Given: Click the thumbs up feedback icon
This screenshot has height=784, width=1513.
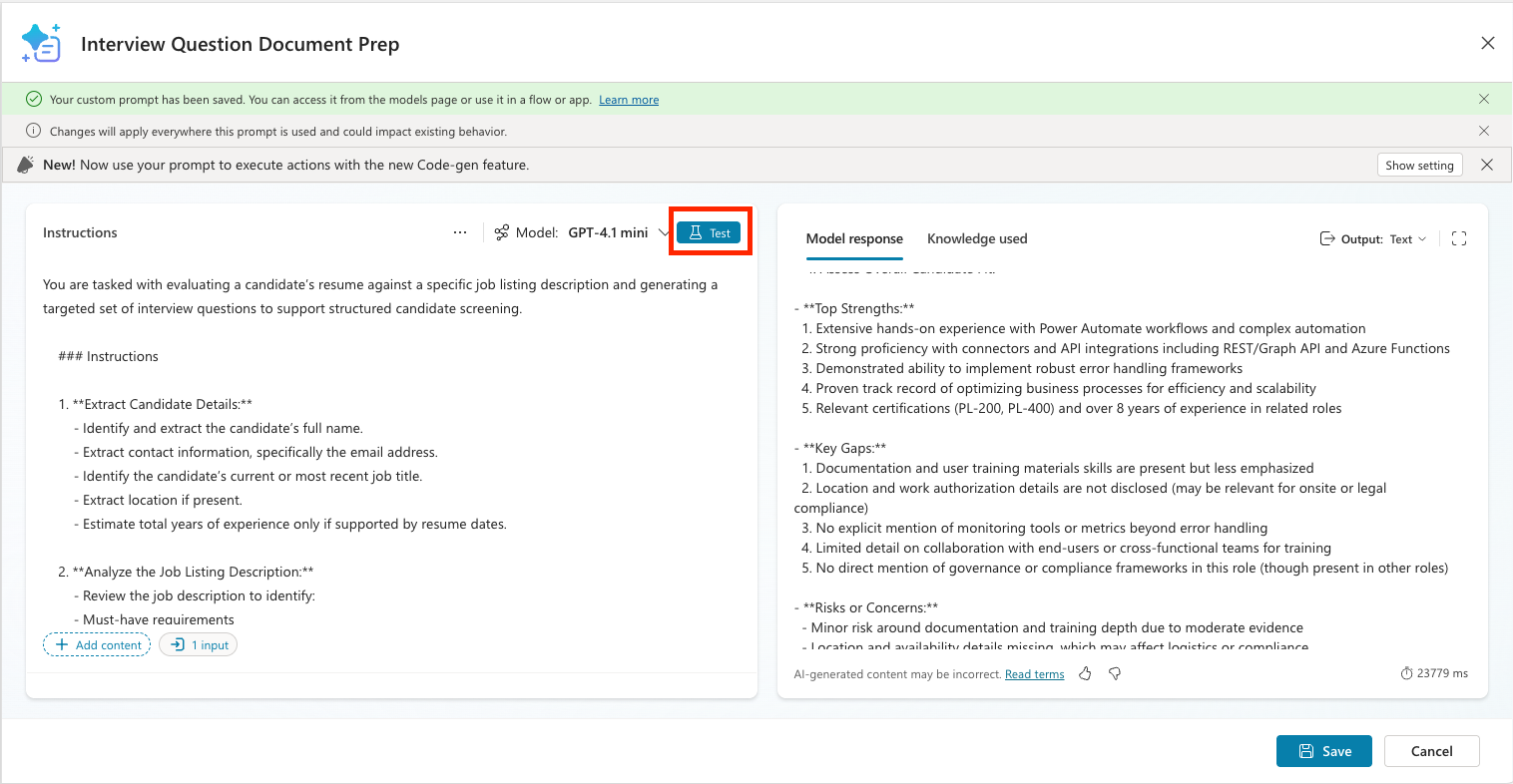Looking at the screenshot, I should coord(1085,674).
